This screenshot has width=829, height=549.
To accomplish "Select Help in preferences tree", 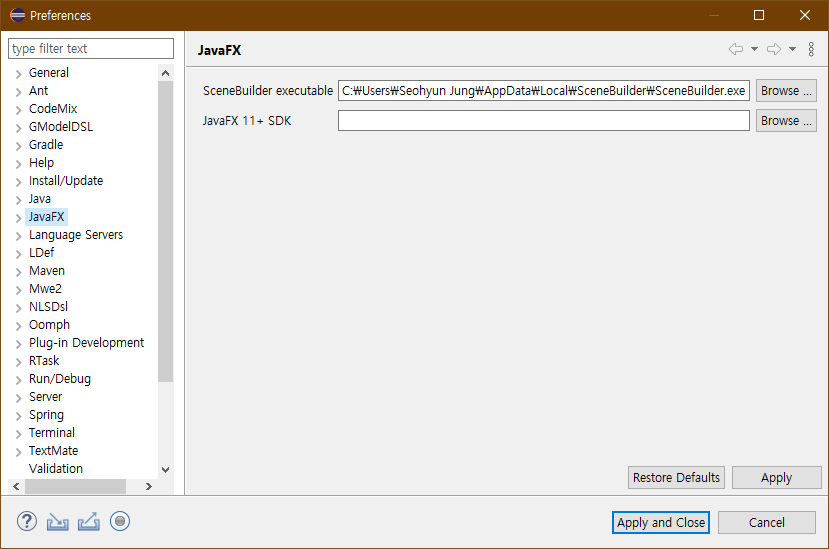I will (x=41, y=162).
